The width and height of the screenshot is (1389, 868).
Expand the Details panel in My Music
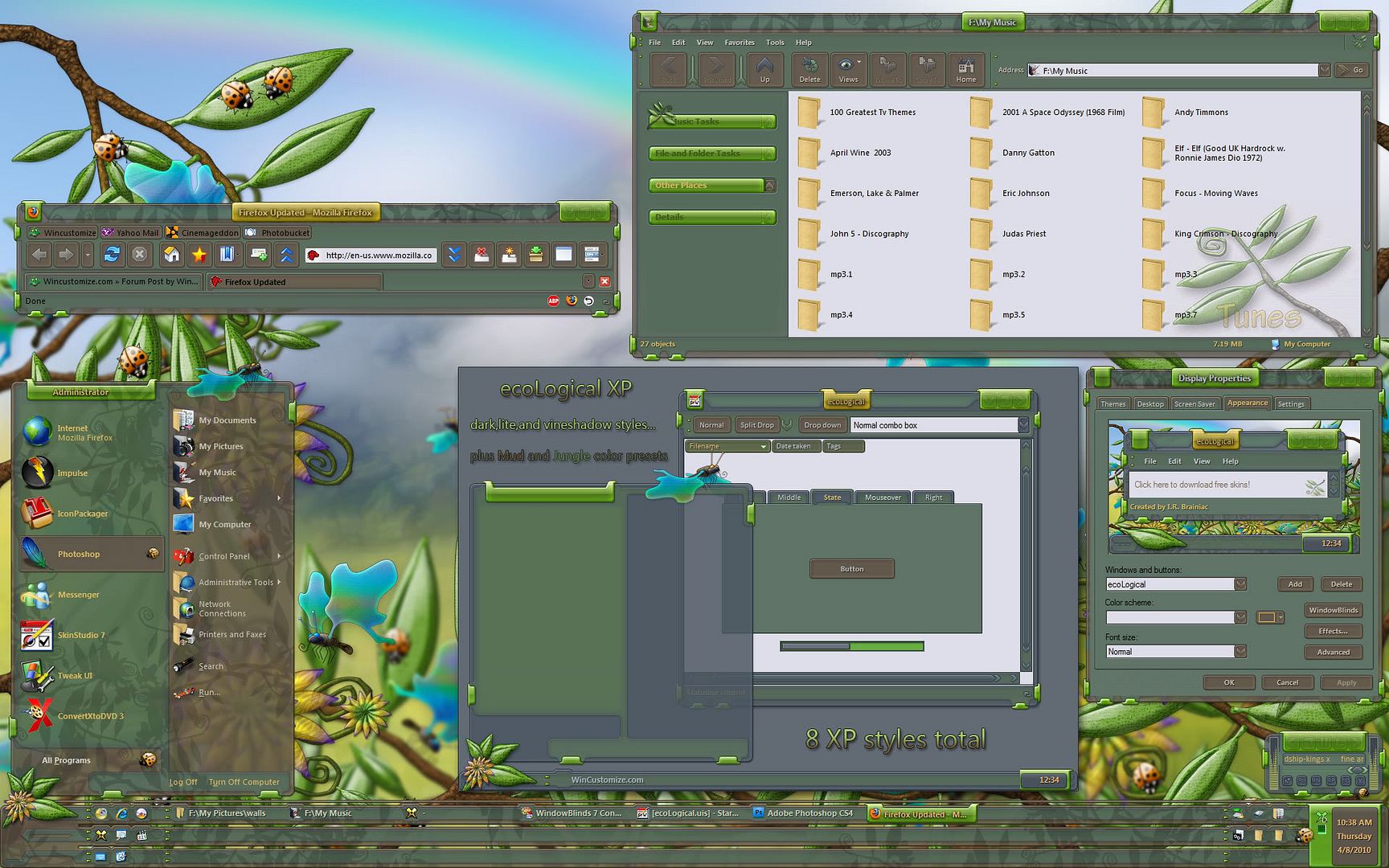(x=768, y=217)
